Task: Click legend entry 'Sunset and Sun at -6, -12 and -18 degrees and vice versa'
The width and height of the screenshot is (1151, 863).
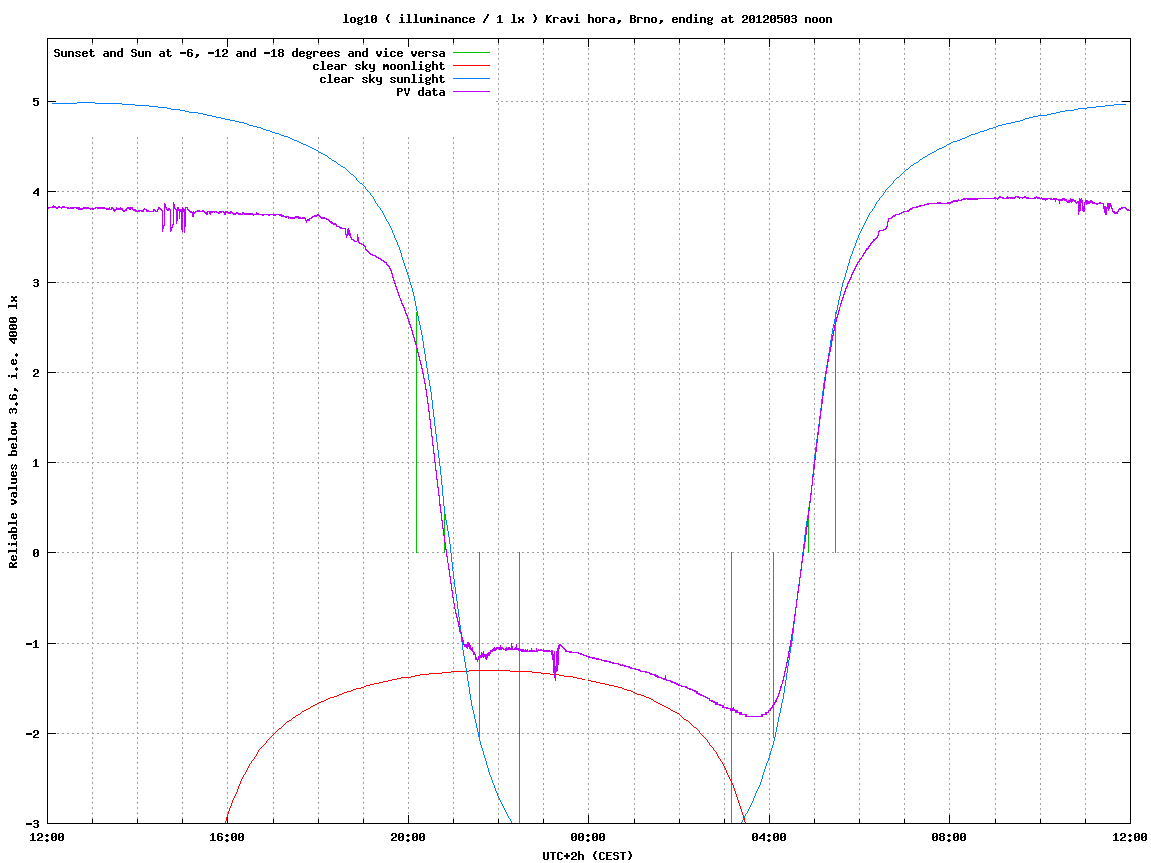Action: point(250,53)
